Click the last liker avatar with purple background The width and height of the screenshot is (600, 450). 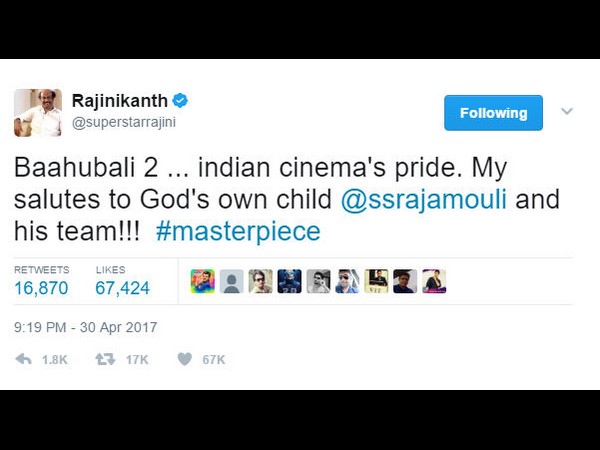434,281
